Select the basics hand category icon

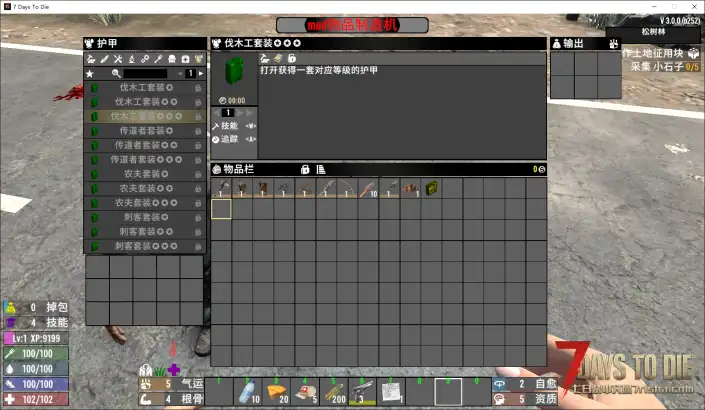pyautogui.click(x=91, y=59)
